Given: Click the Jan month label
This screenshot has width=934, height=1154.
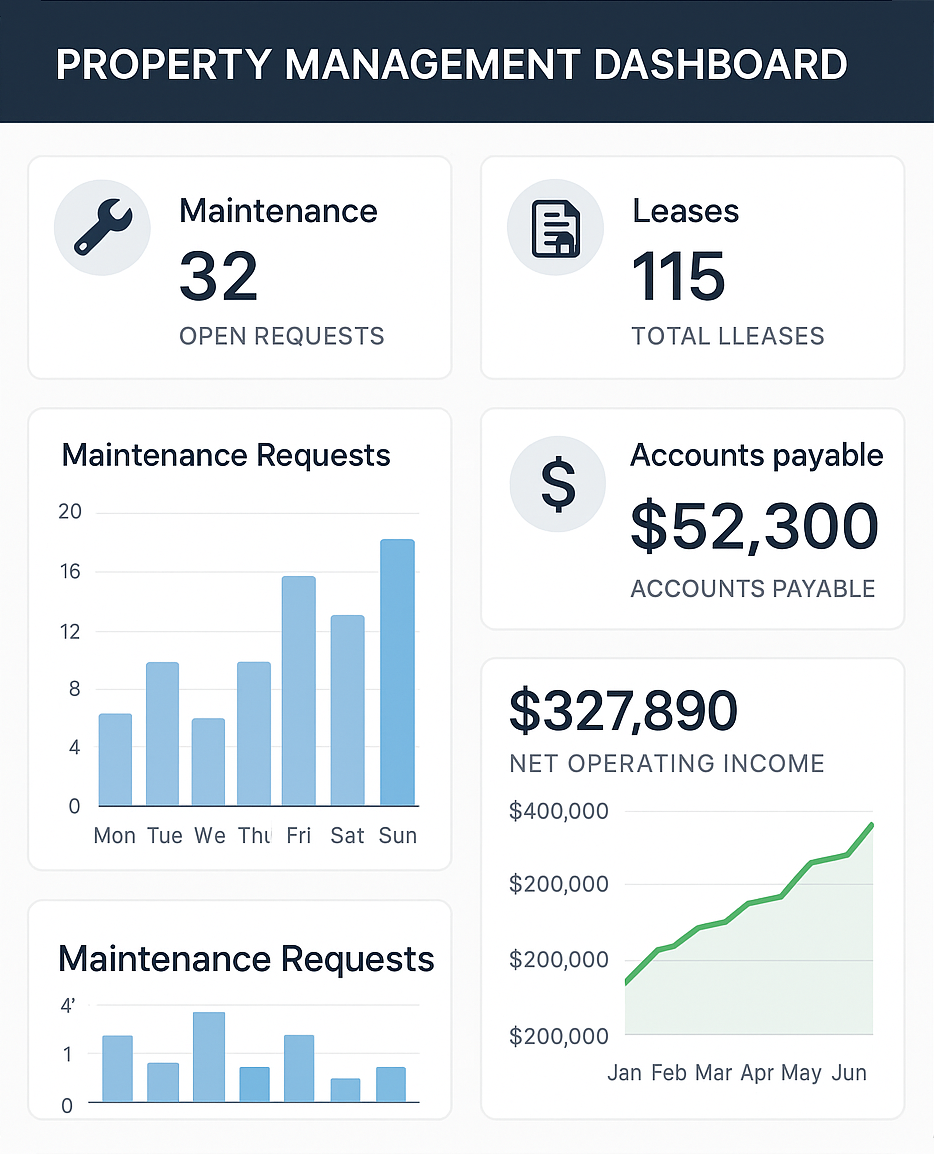Looking at the screenshot, I should pyautogui.click(x=625, y=1073).
